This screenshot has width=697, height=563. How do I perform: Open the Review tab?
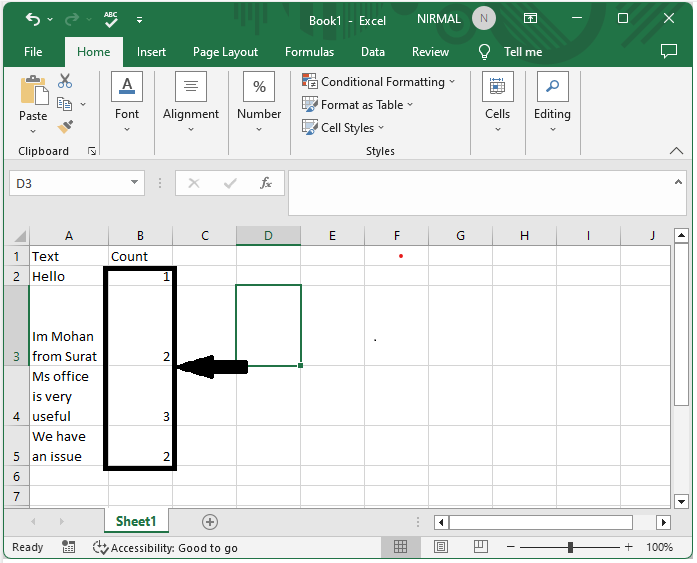tap(430, 52)
